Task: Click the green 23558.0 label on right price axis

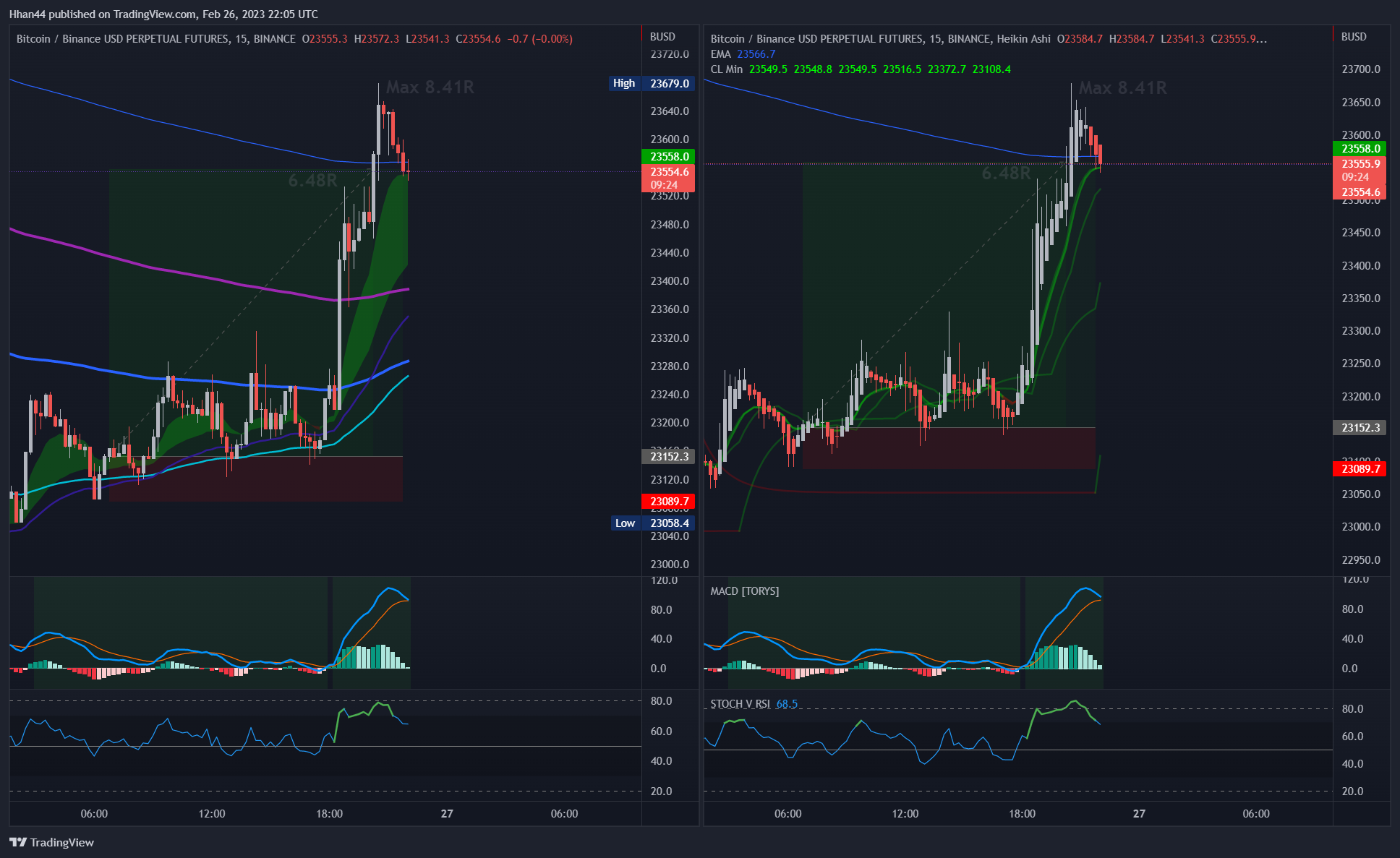Action: pyautogui.click(x=1361, y=148)
